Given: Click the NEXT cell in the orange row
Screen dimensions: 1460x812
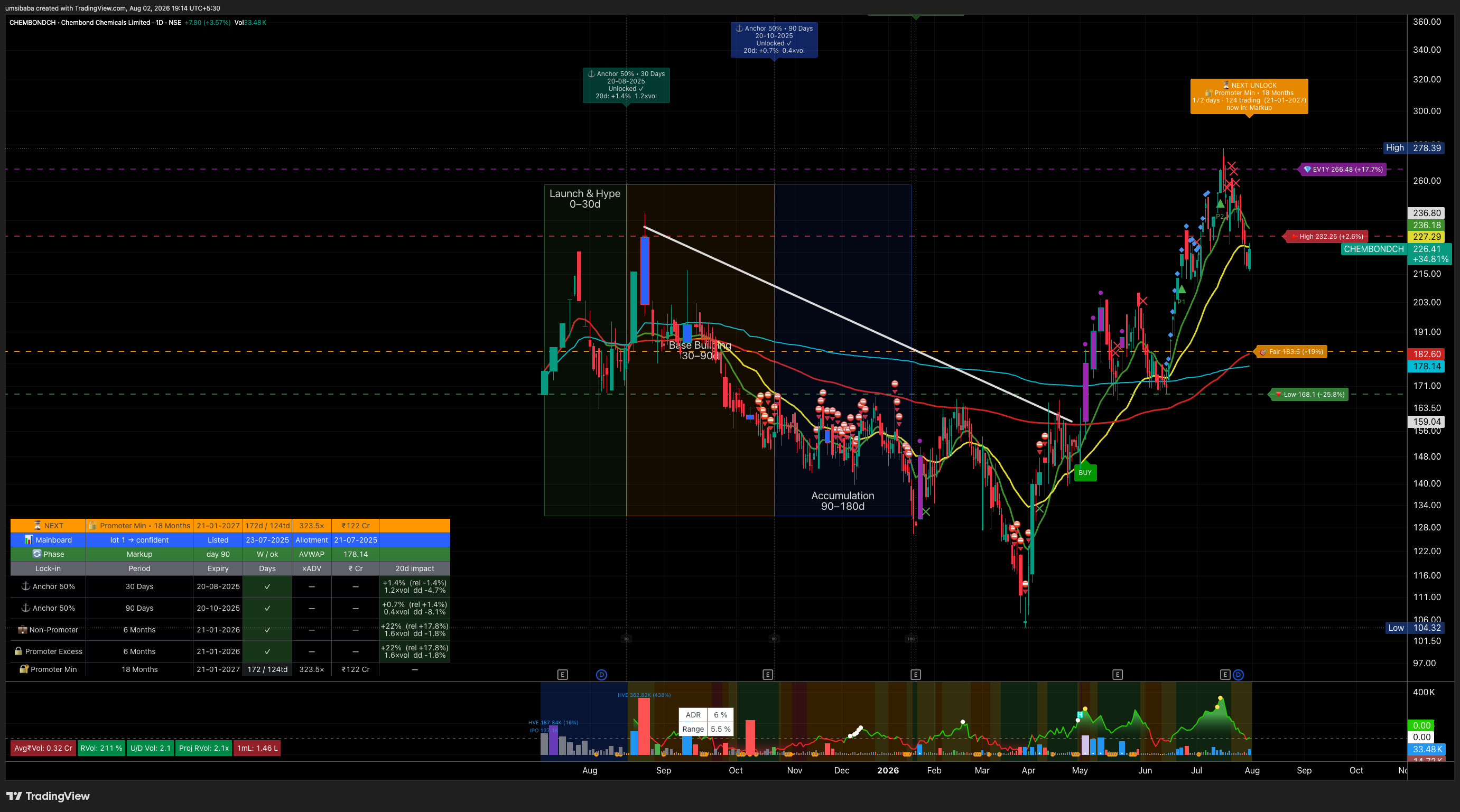Looking at the screenshot, I should pyautogui.click(x=48, y=525).
